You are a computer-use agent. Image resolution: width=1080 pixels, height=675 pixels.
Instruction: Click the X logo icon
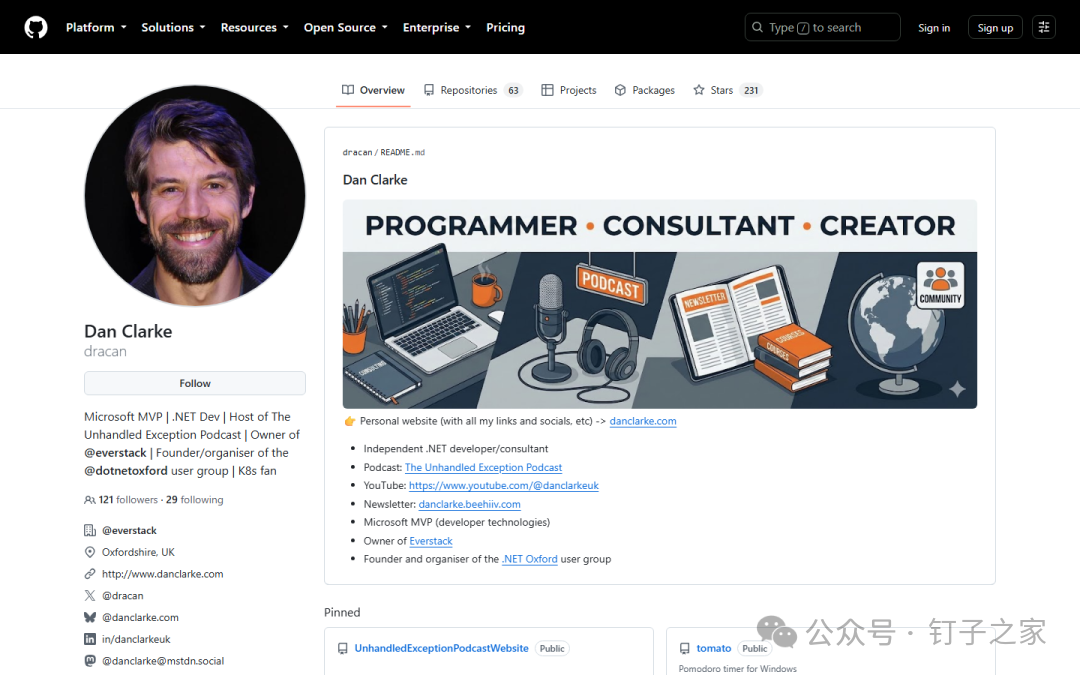coord(90,596)
